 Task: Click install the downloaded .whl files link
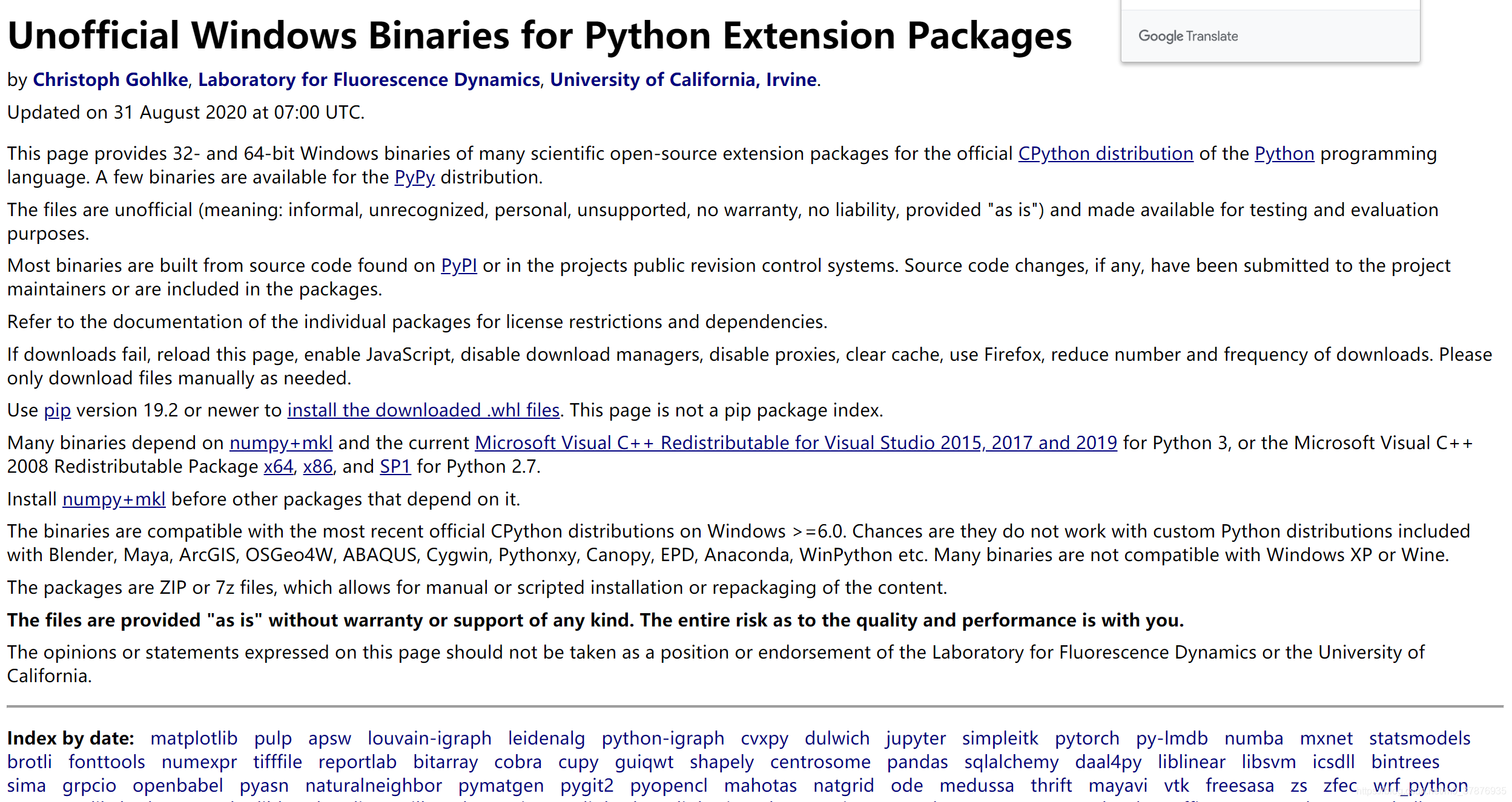pos(423,410)
